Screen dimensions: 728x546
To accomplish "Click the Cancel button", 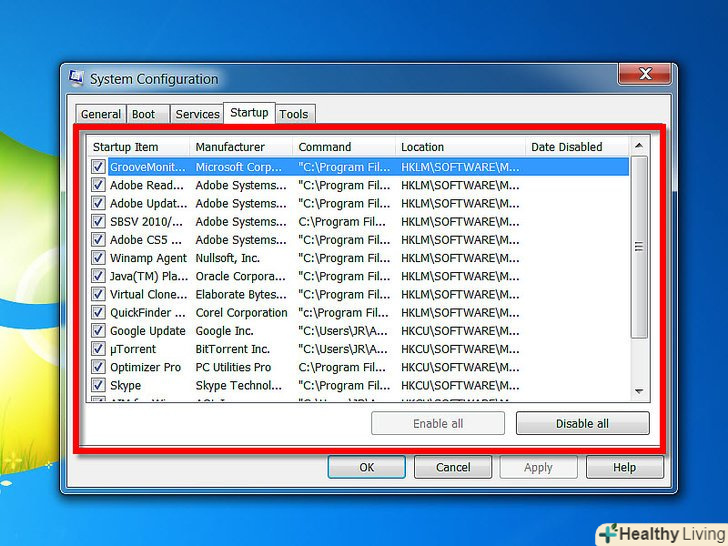I will (453, 467).
